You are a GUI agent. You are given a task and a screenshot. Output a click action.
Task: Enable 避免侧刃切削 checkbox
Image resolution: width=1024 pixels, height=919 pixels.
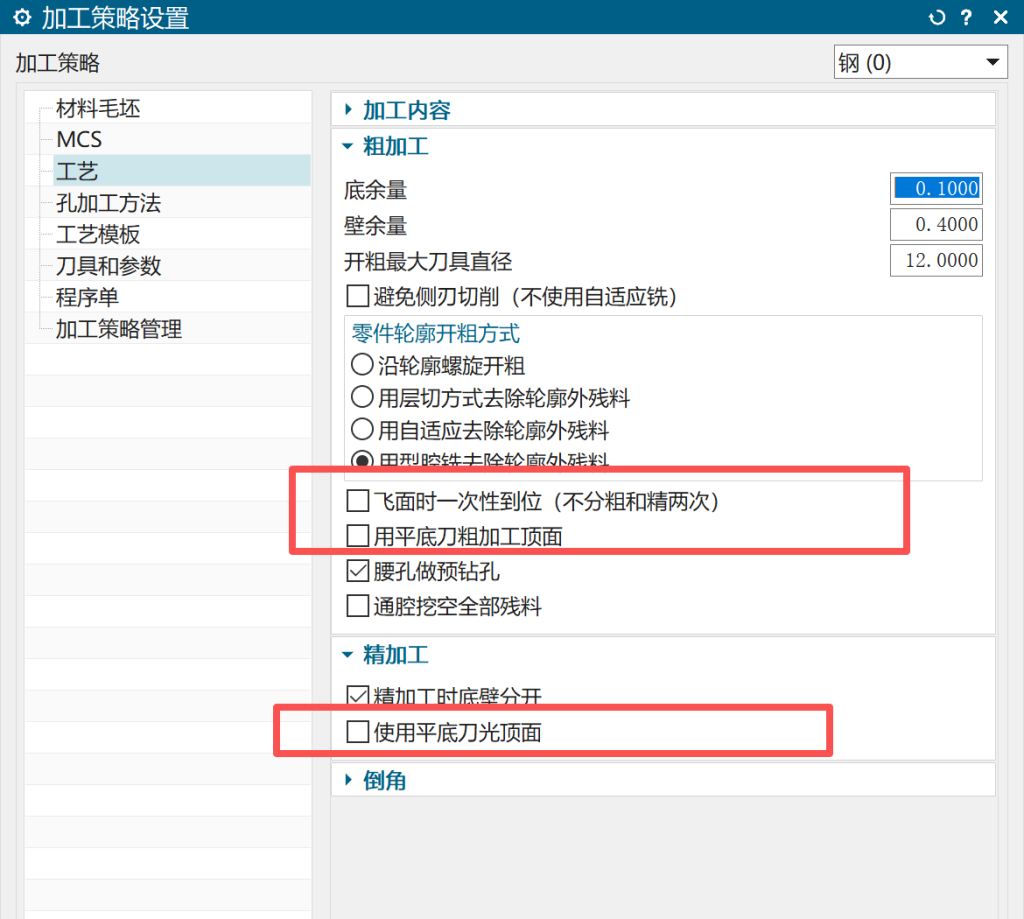[x=357, y=296]
